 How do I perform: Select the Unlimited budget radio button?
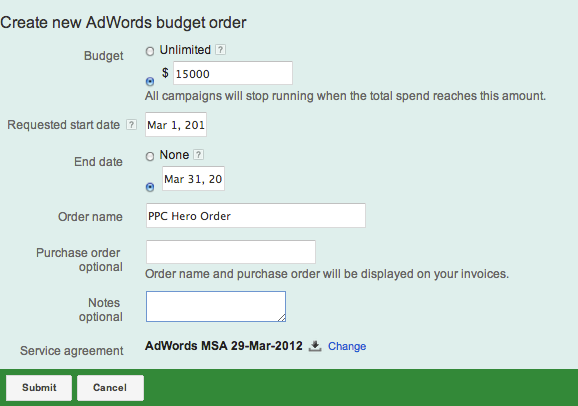pos(150,51)
